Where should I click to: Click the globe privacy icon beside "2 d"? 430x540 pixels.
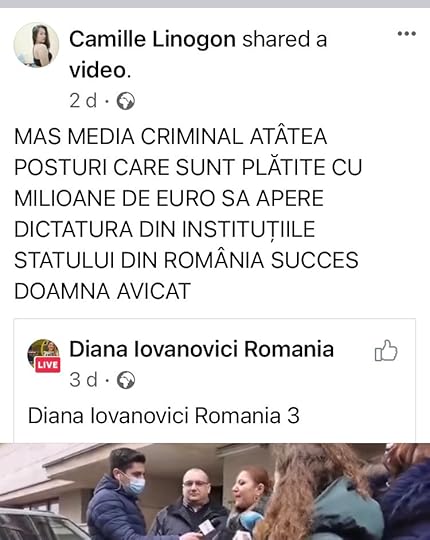coord(126,101)
